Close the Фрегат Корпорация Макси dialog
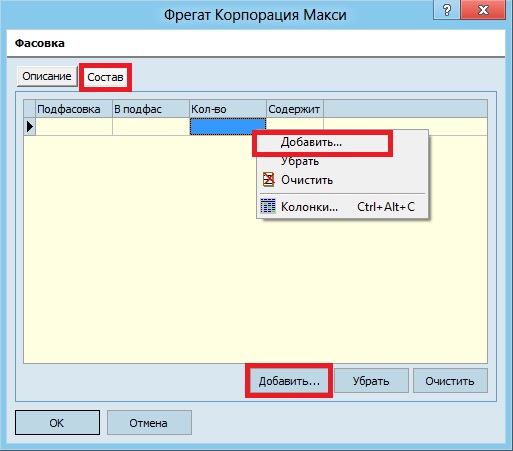The height and width of the screenshot is (451, 513). [483, 10]
